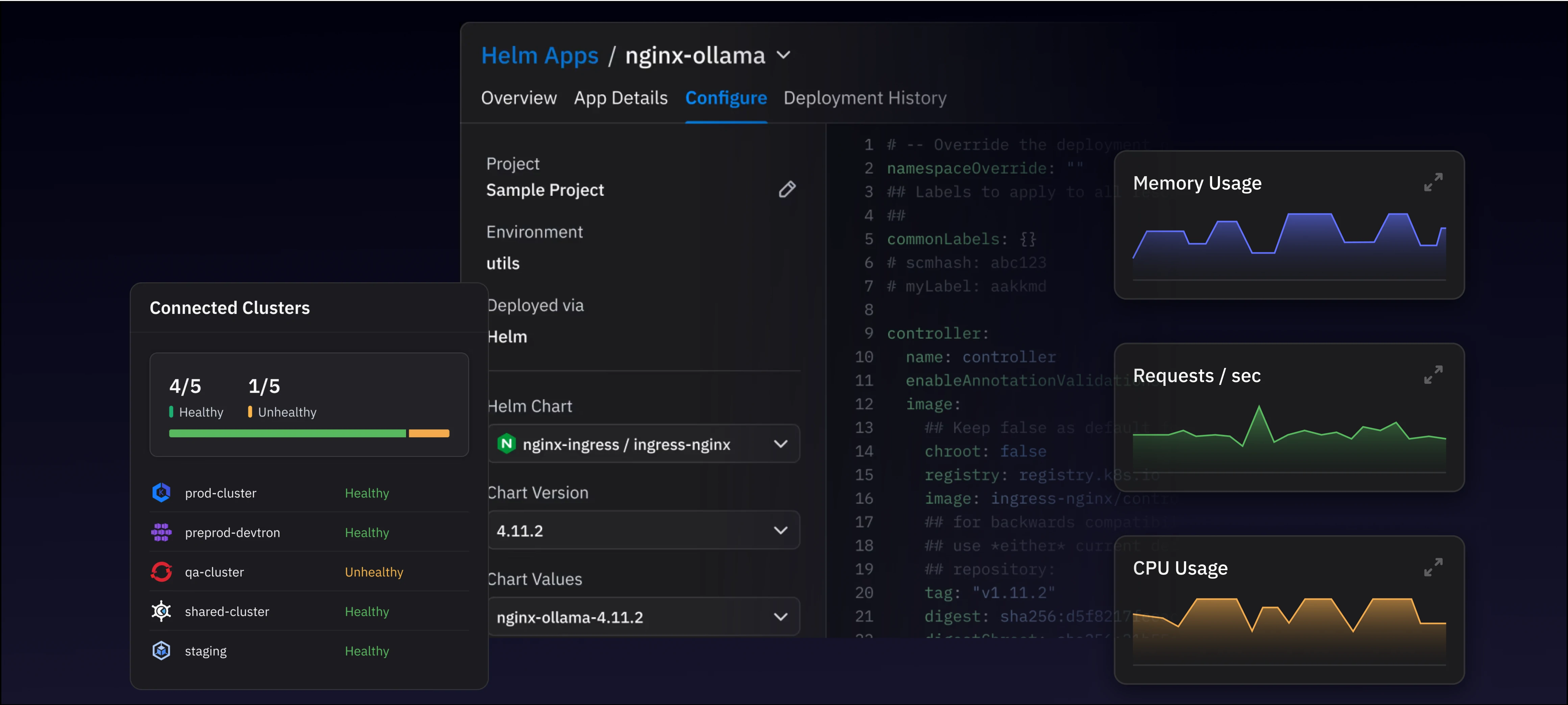Click the nginx logo in the Helm Chart field
This screenshot has width=1568, height=705.
point(507,444)
